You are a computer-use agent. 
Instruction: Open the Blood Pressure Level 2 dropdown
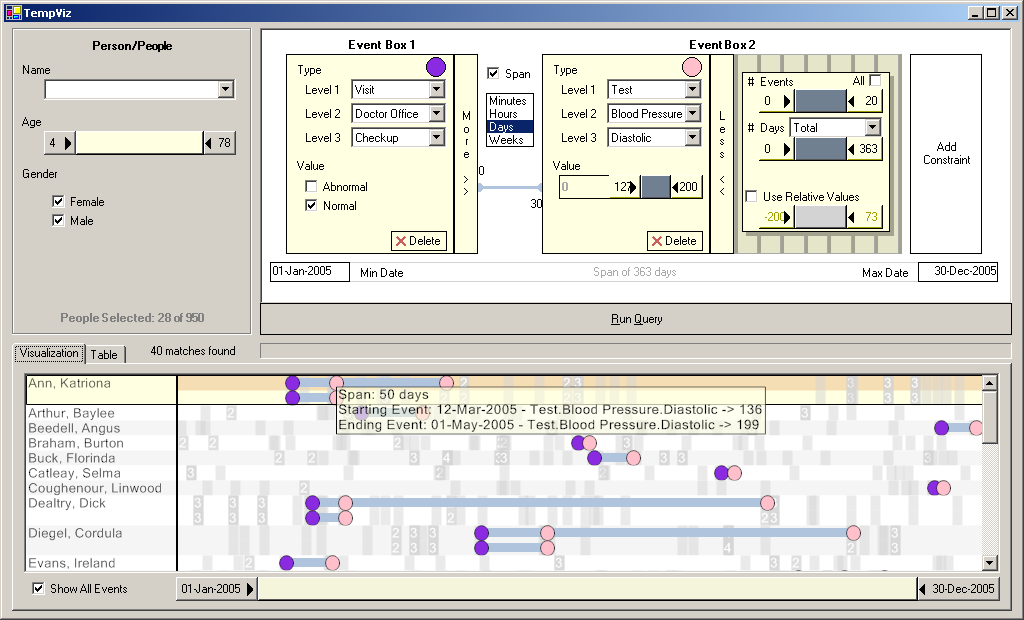click(x=693, y=114)
